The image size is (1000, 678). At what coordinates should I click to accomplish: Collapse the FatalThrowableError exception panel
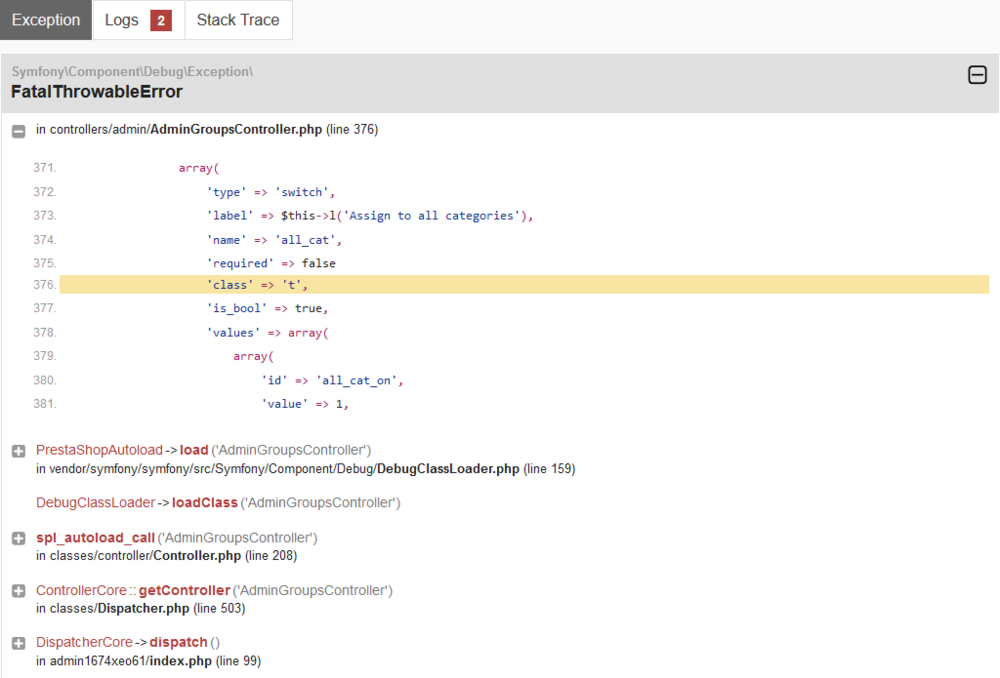977,74
